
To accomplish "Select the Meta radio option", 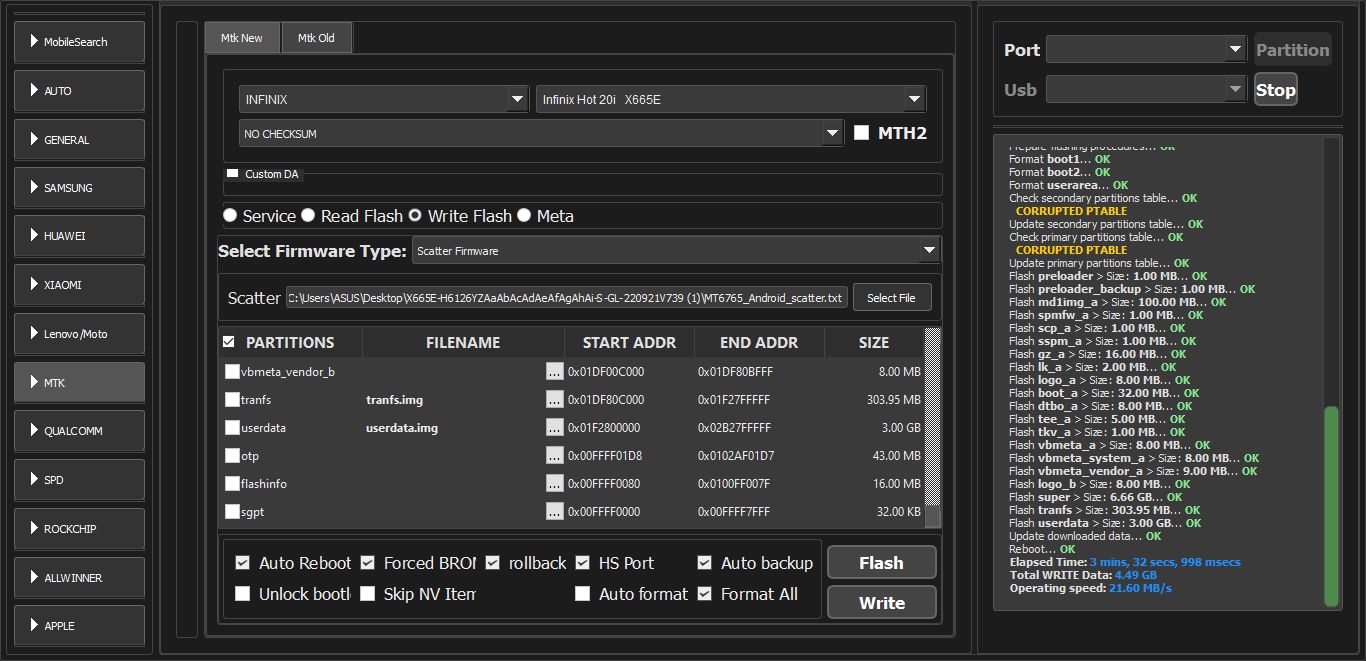I will pos(523,216).
